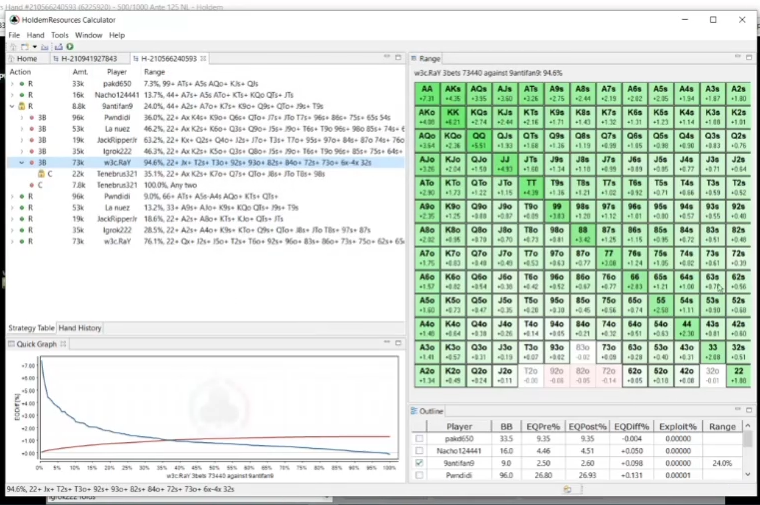This screenshot has width=760, height=505.
Task: Sort by the Exploit% column header
Action: (678, 426)
